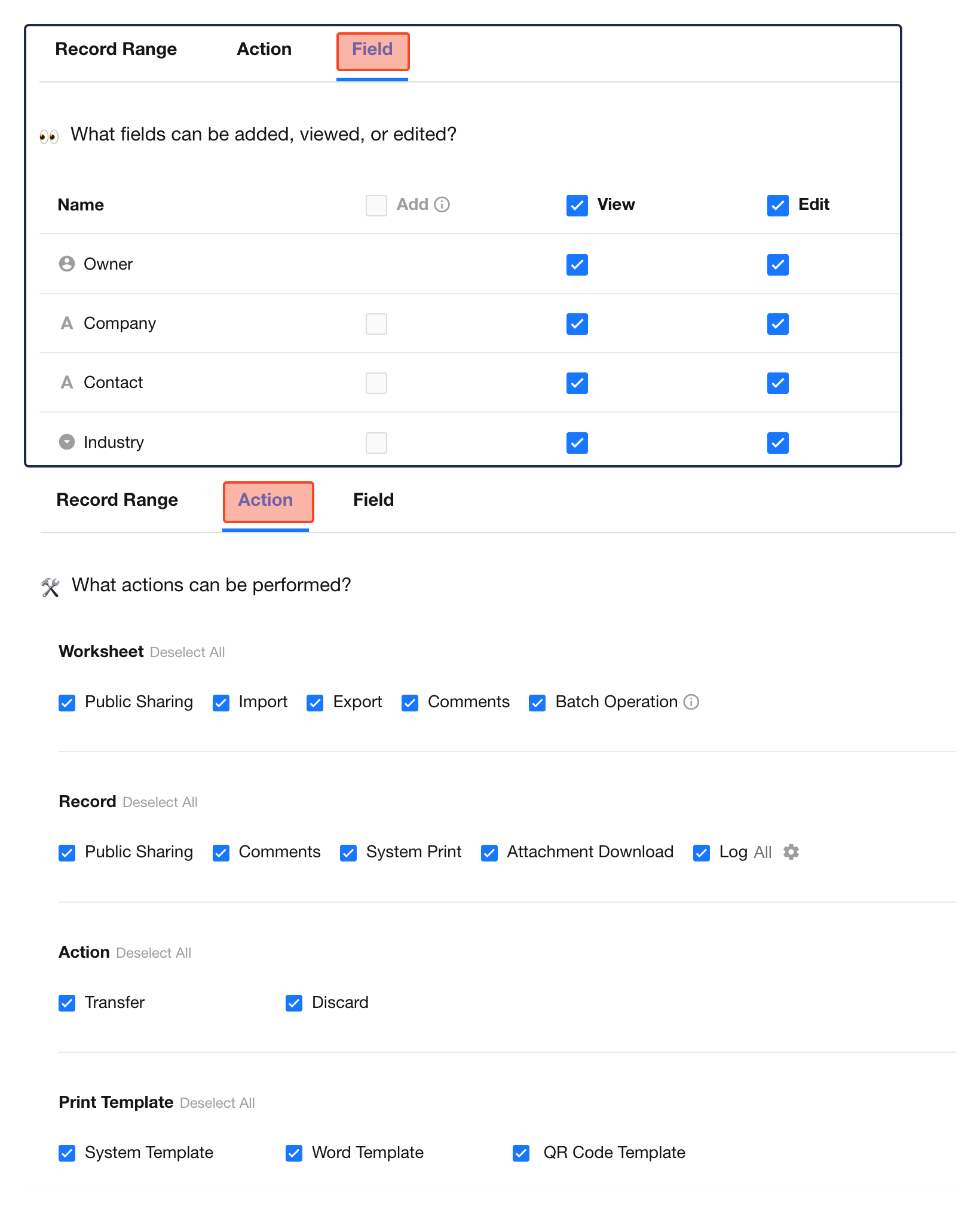
Task: Click Deselect All next to Print Template
Action: [x=218, y=1103]
